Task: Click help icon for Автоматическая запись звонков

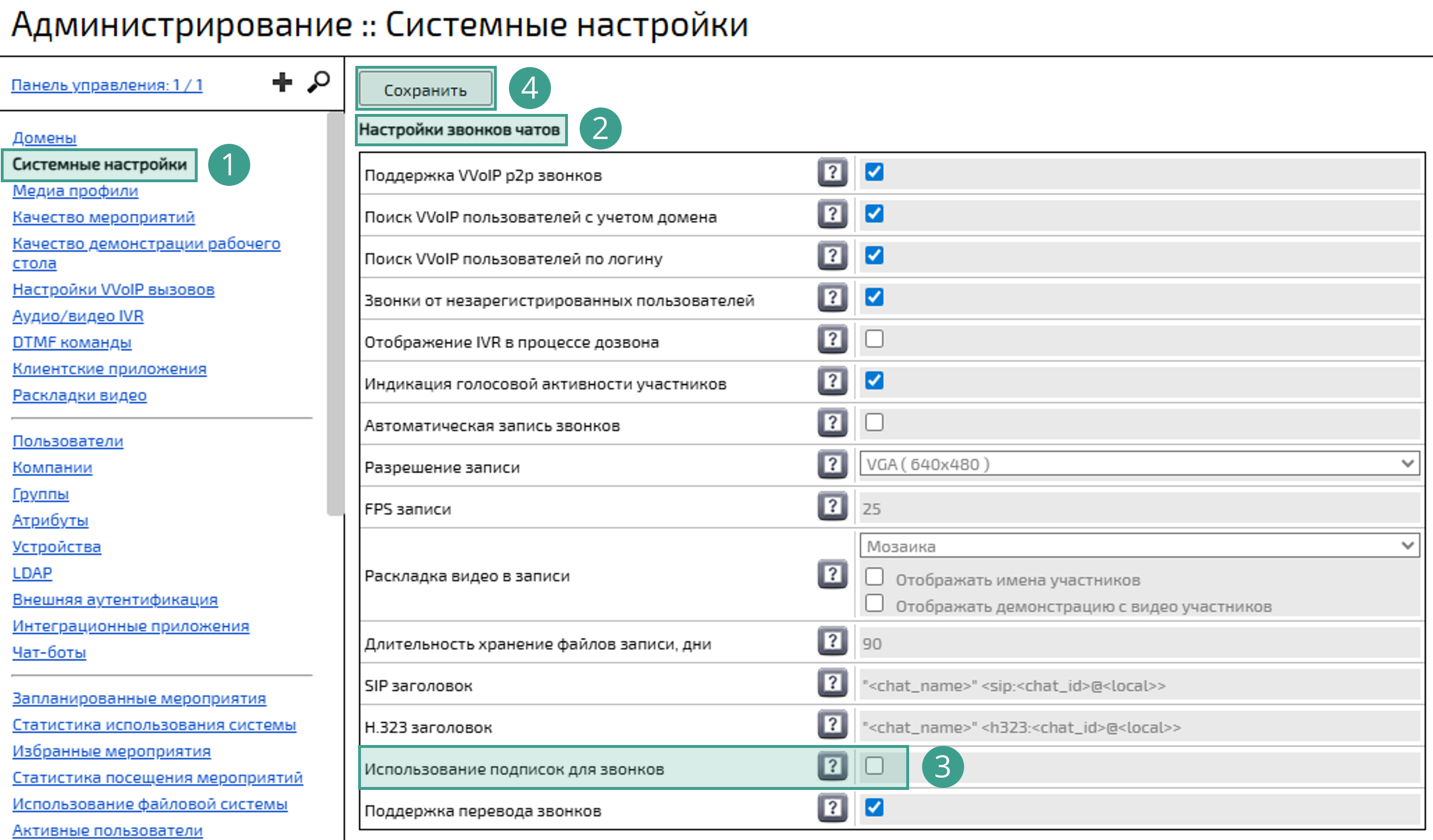Action: coord(832,422)
